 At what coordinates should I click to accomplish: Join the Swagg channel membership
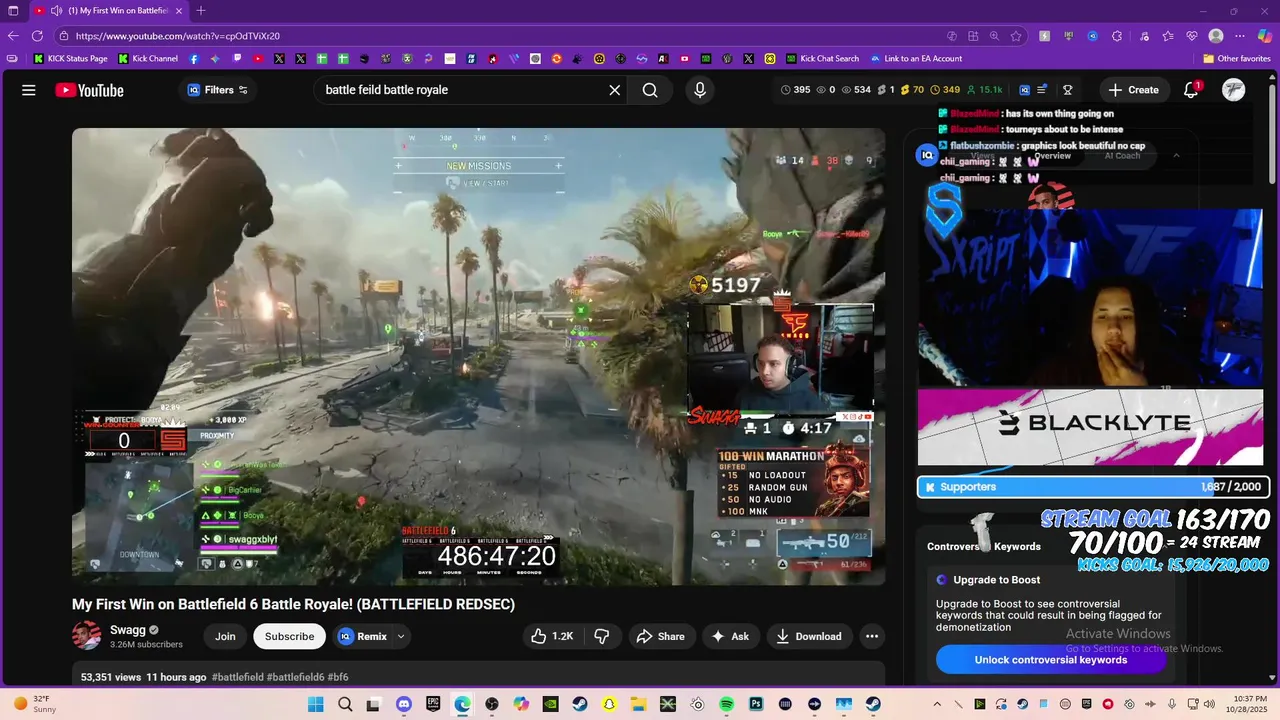click(225, 636)
